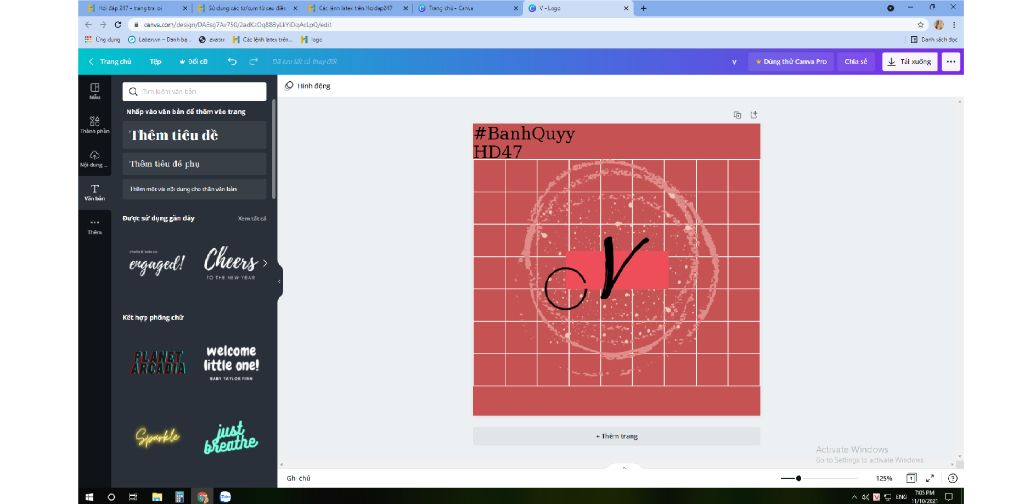Bookmark this page with the star icon
This screenshot has width=1024, height=504.
click(921, 24)
